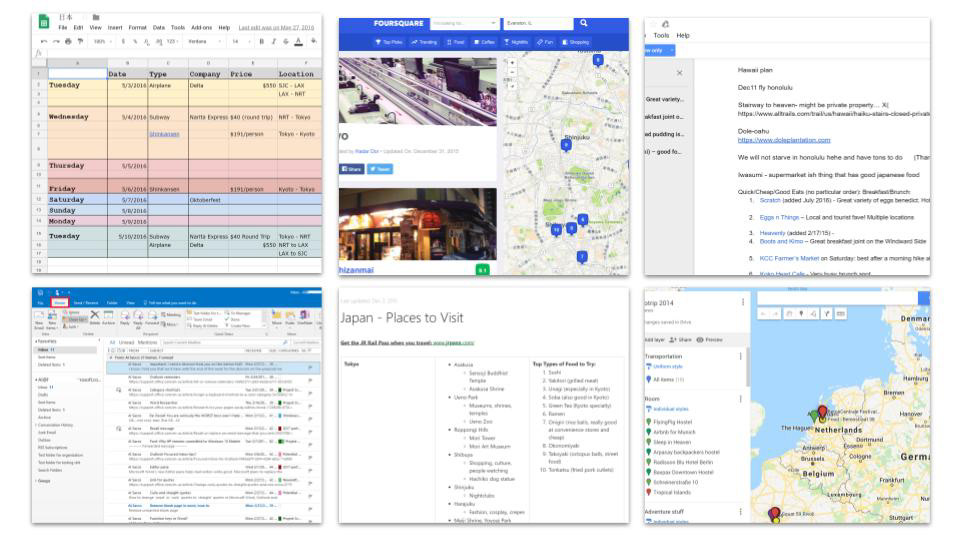960x540 pixels.
Task: Open the 'view only' mode dropdown in Docs
Action: point(659,50)
